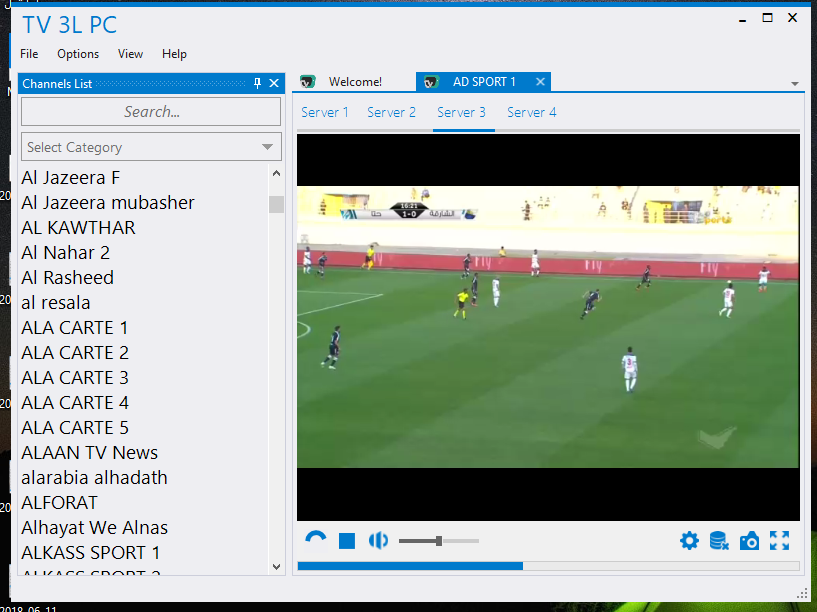Open the tab list dropdown arrow
Screen dimensions: 817x612
click(x=795, y=83)
